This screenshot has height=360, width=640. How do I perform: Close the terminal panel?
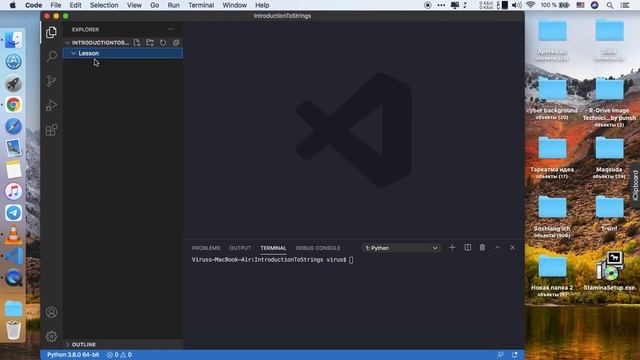click(x=513, y=248)
